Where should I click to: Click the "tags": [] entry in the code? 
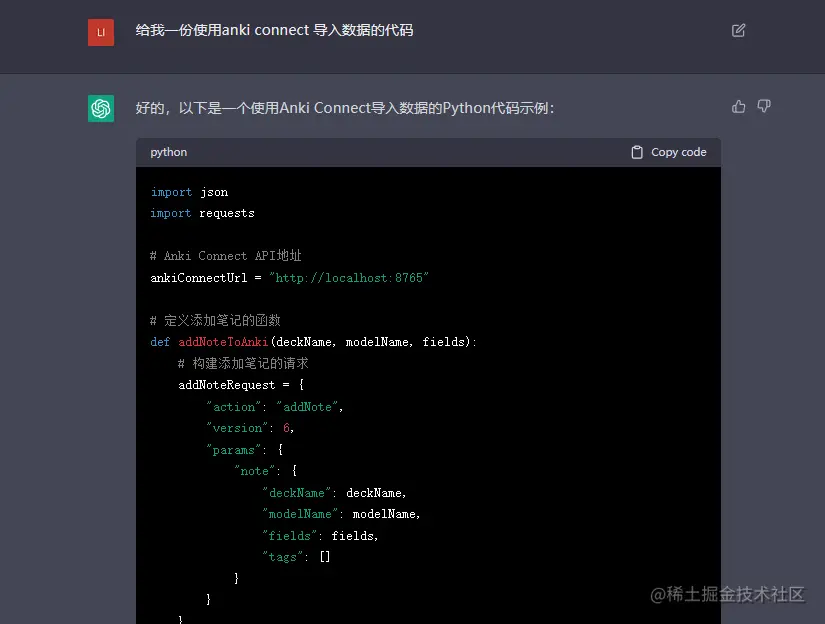(294, 556)
